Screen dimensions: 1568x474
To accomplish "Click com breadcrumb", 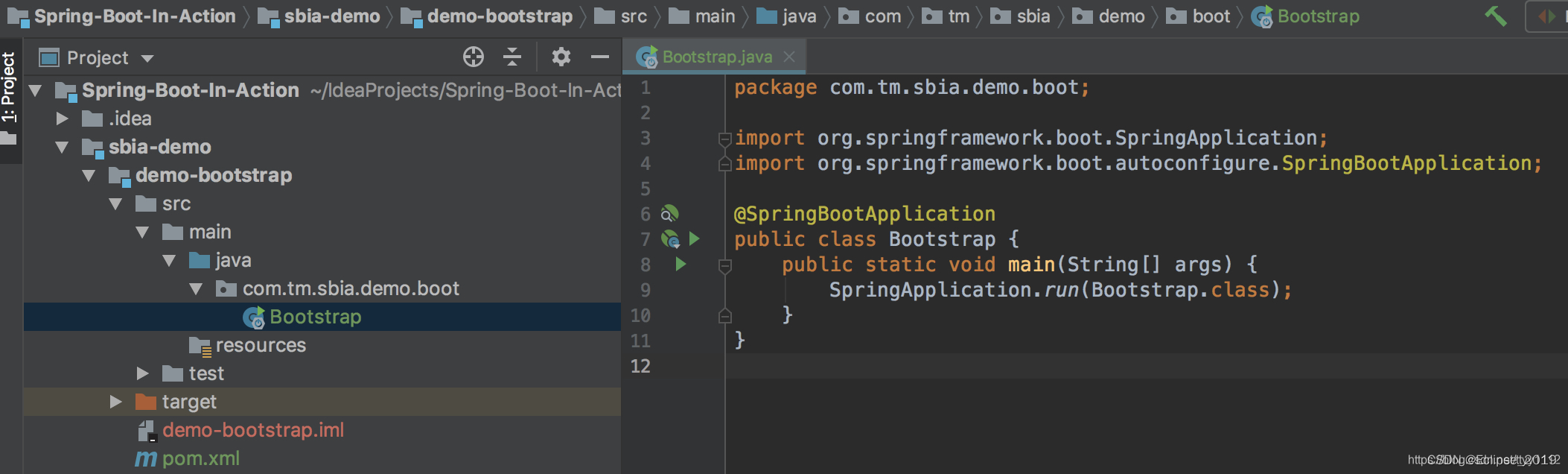I will pos(870,16).
